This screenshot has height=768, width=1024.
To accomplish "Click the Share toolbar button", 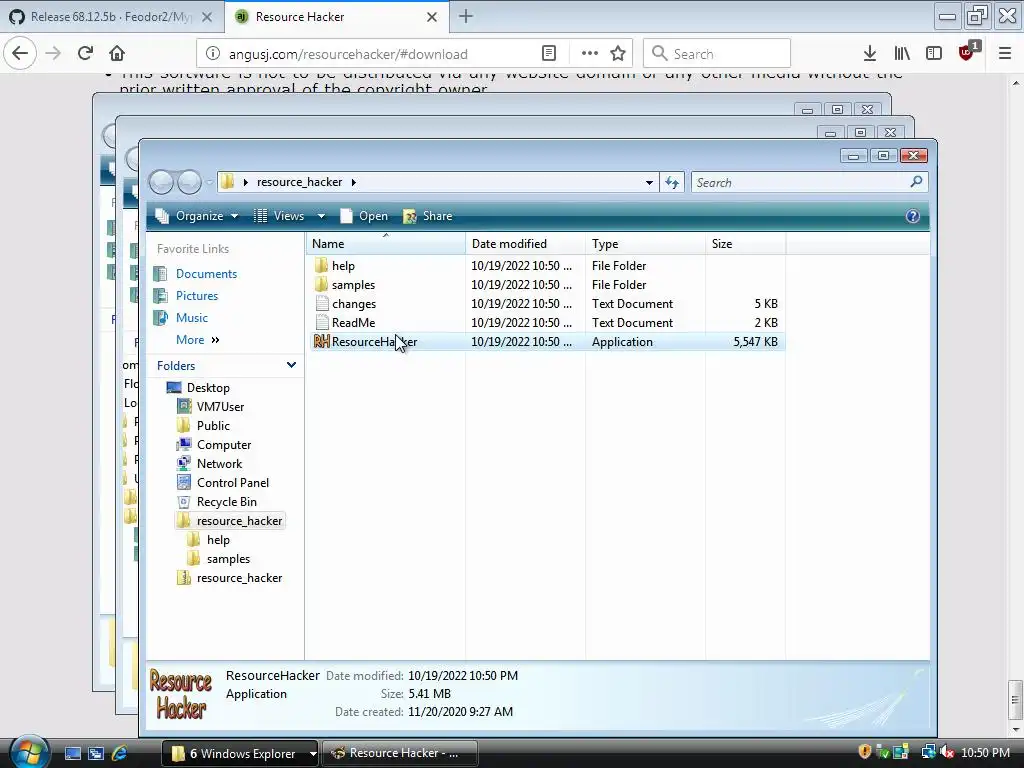I will coord(428,216).
